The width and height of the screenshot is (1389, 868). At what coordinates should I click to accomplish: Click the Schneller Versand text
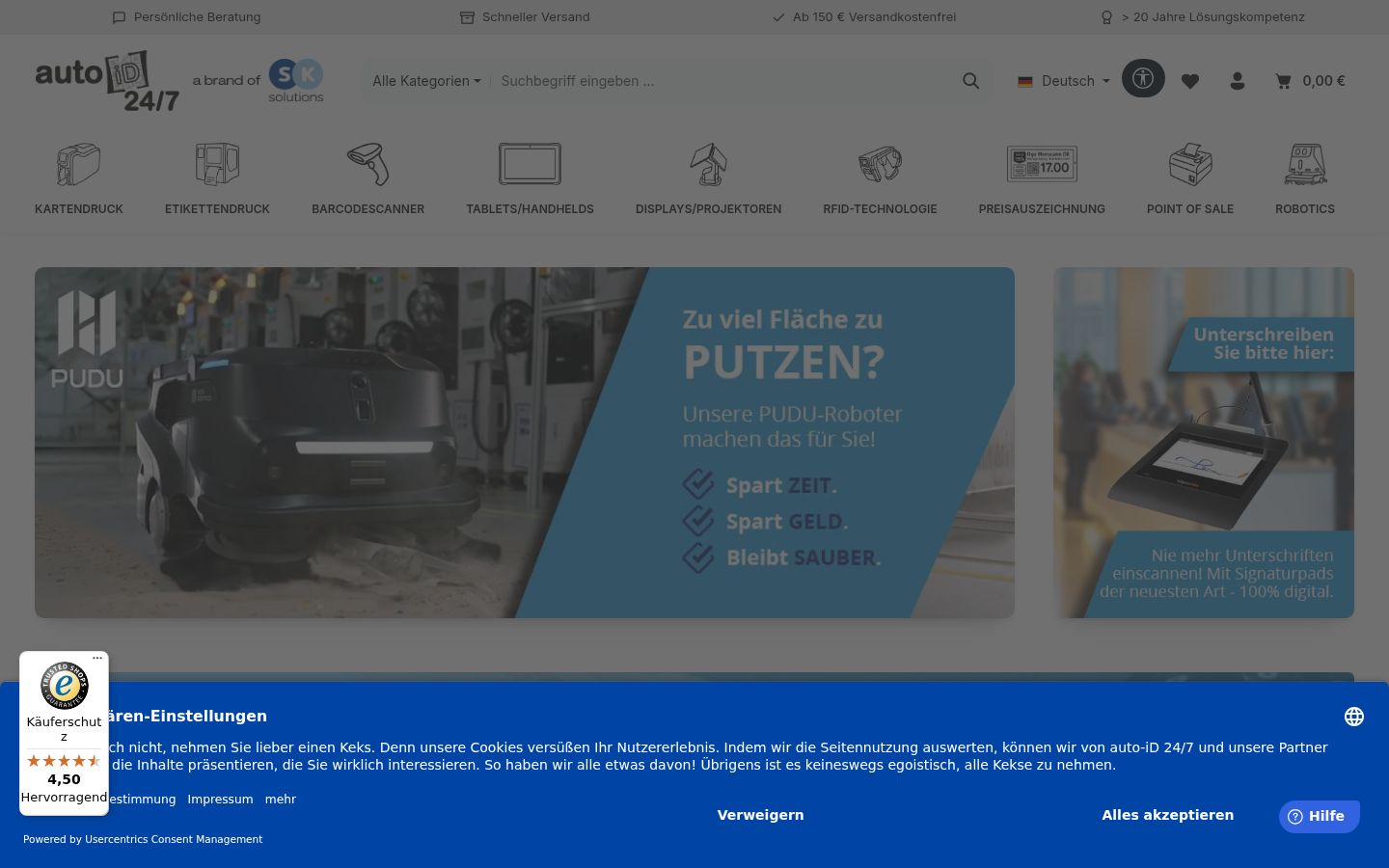pos(536,17)
